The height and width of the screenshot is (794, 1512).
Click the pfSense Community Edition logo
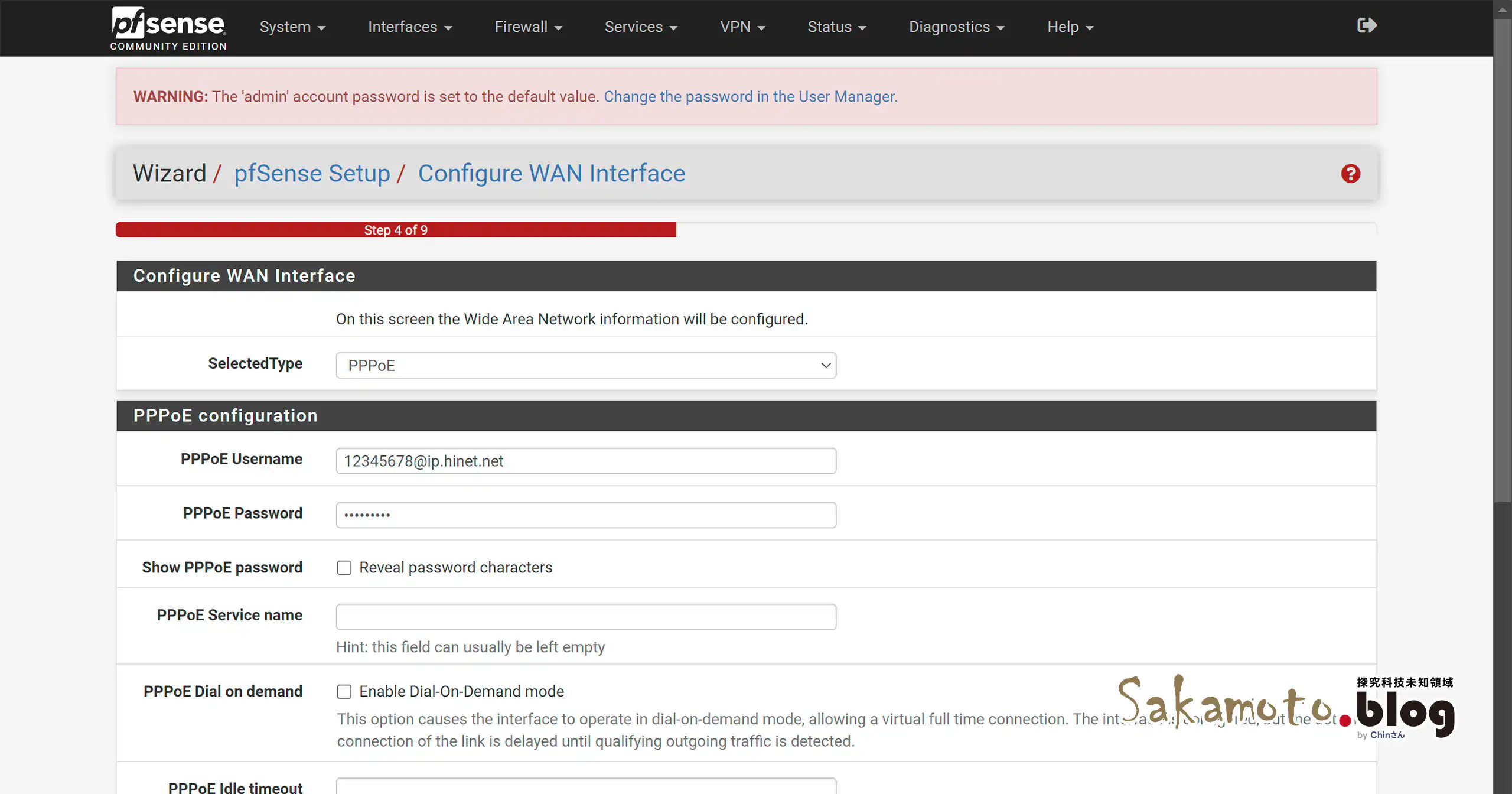(168, 27)
